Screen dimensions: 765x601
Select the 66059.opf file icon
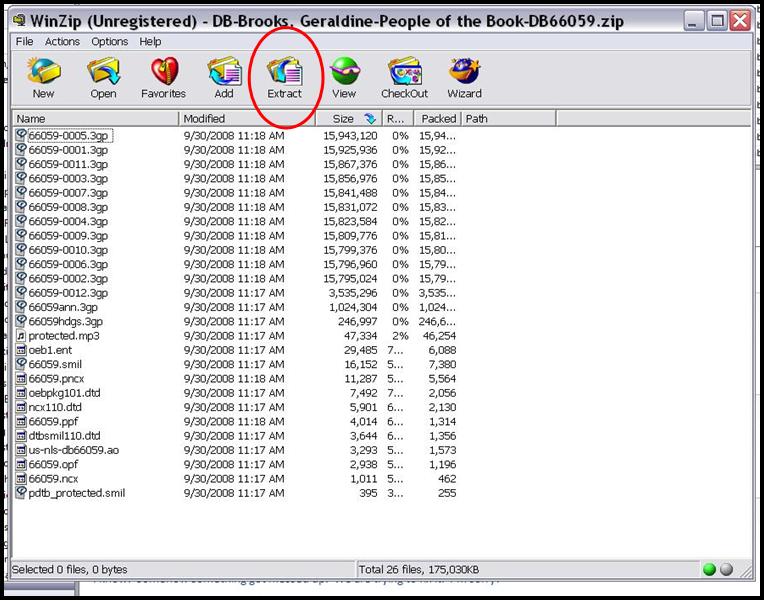pyautogui.click(x=21, y=464)
